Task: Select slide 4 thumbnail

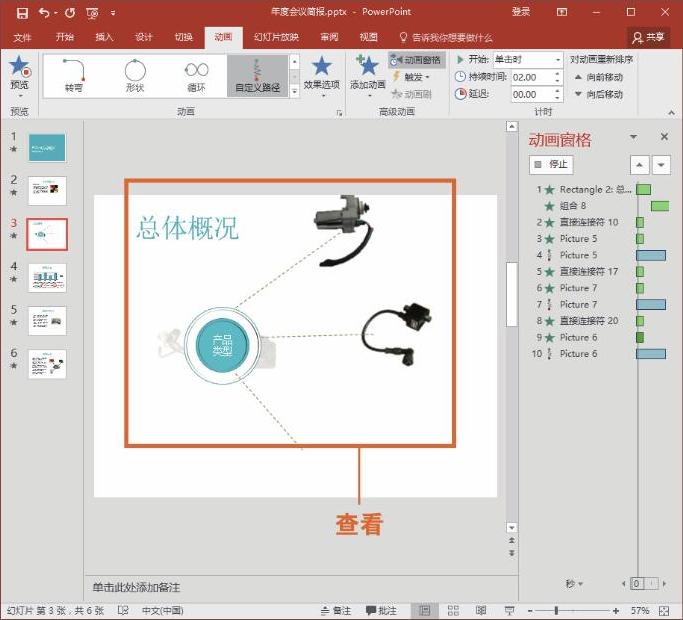Action: 47,278
